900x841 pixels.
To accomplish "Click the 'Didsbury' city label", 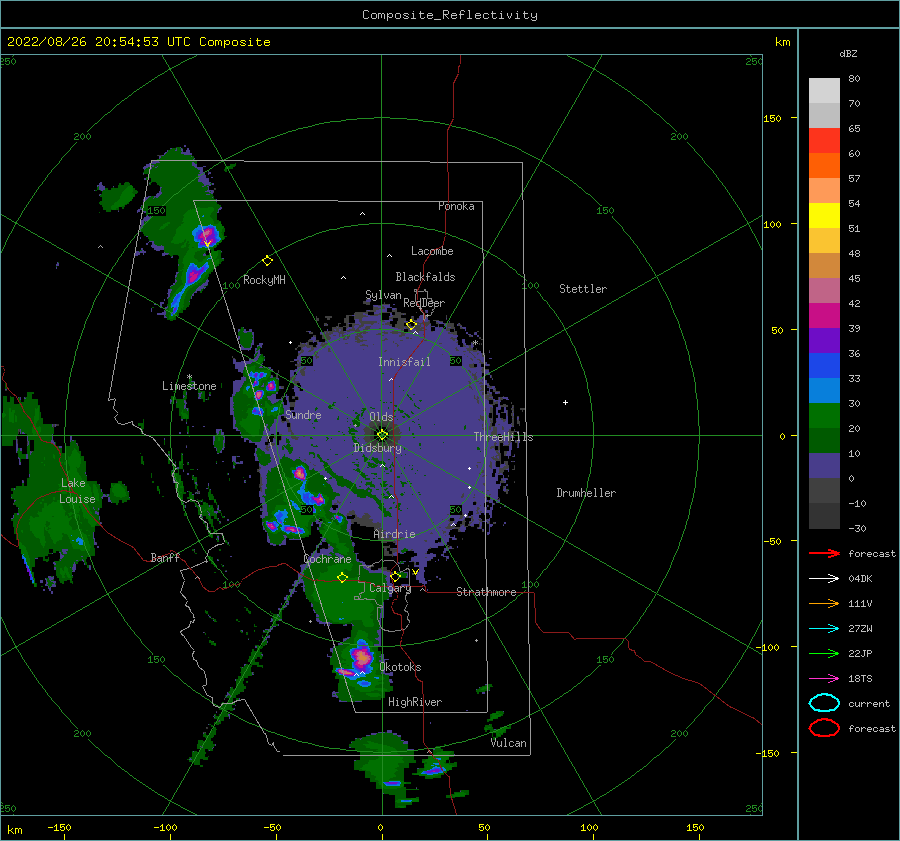I will [377, 448].
